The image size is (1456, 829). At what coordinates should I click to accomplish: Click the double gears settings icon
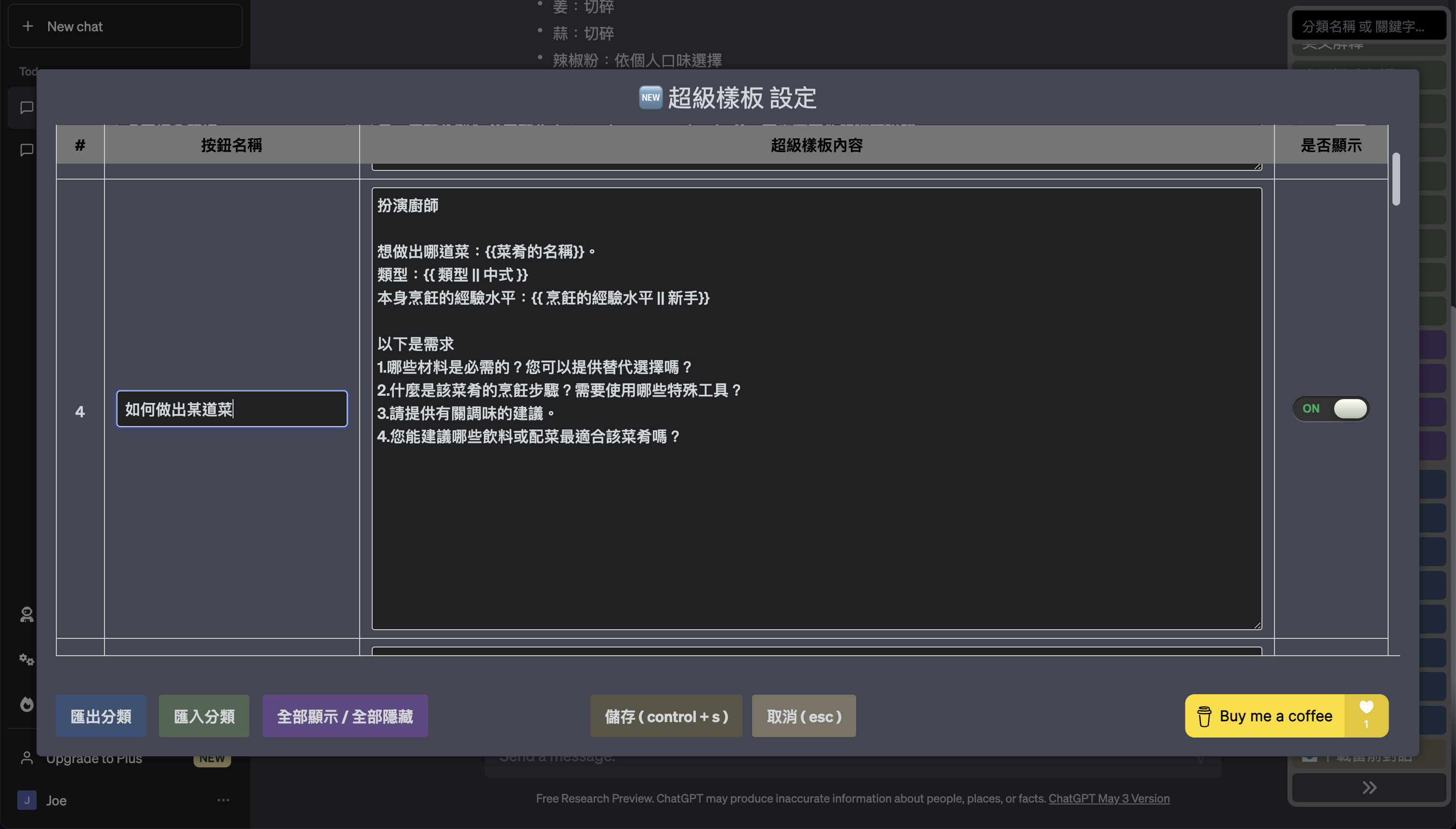pyautogui.click(x=27, y=660)
